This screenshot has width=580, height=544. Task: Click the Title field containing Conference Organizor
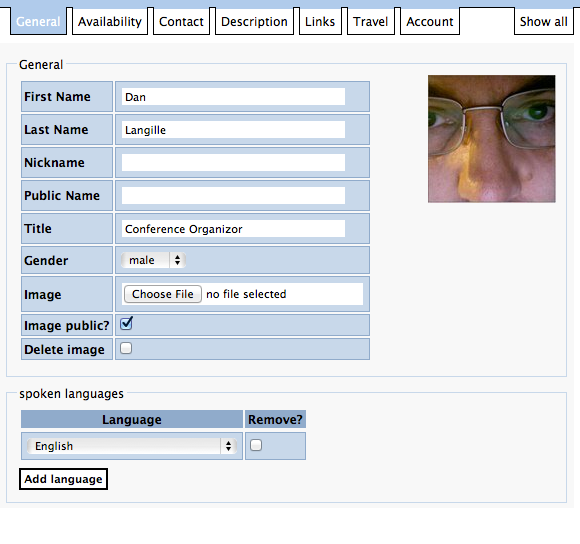coord(233,229)
